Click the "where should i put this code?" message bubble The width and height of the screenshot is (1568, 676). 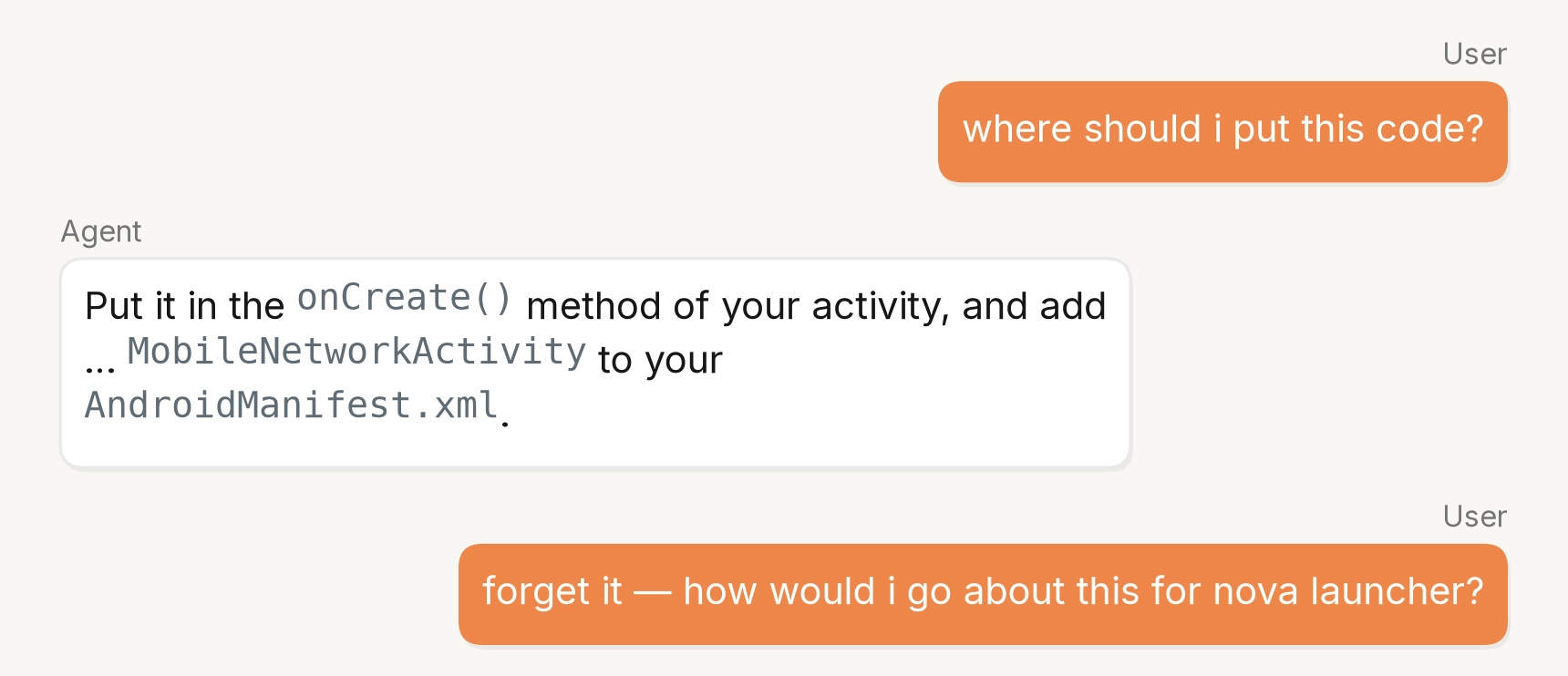(1222, 131)
